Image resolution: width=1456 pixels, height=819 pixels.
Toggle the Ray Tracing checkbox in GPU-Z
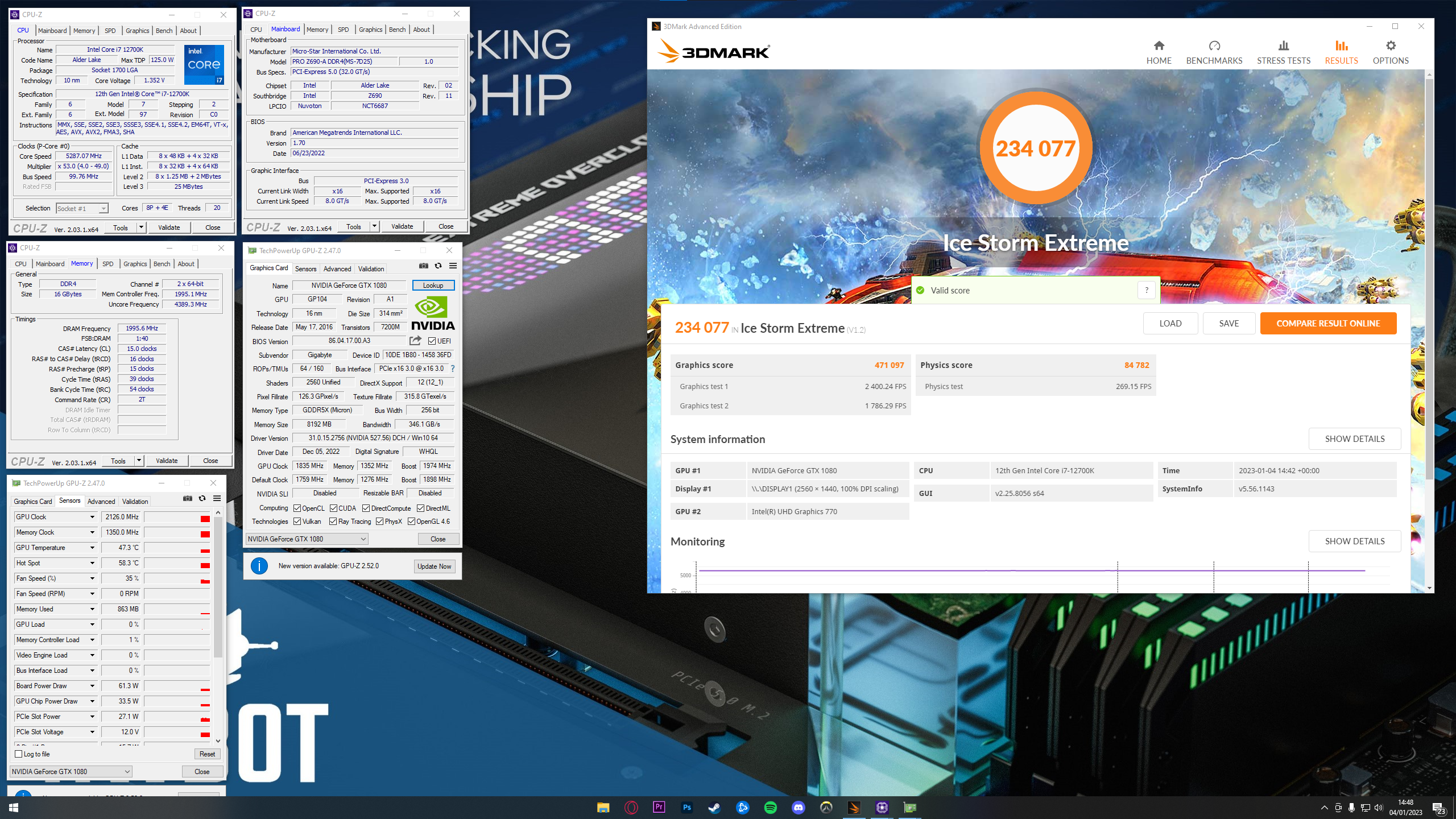point(333,522)
